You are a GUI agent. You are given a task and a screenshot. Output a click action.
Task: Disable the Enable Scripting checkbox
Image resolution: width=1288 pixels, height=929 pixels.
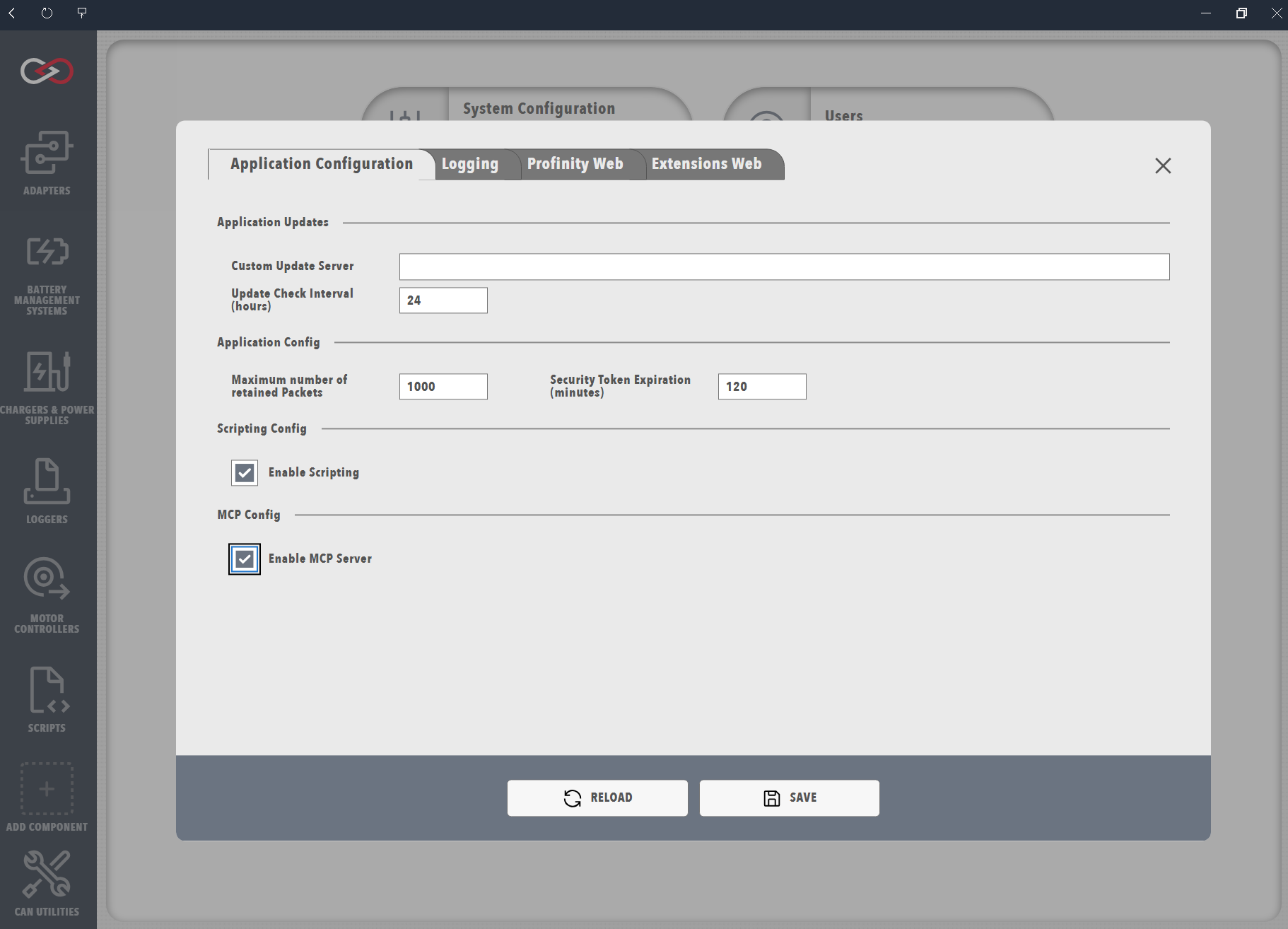pyautogui.click(x=245, y=473)
